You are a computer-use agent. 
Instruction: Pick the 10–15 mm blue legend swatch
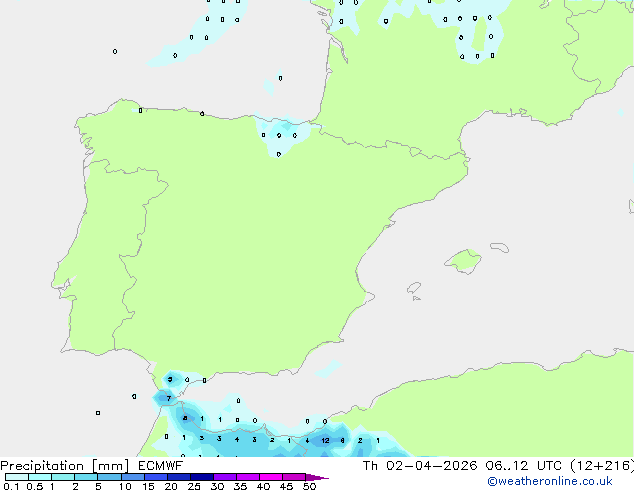[133, 477]
